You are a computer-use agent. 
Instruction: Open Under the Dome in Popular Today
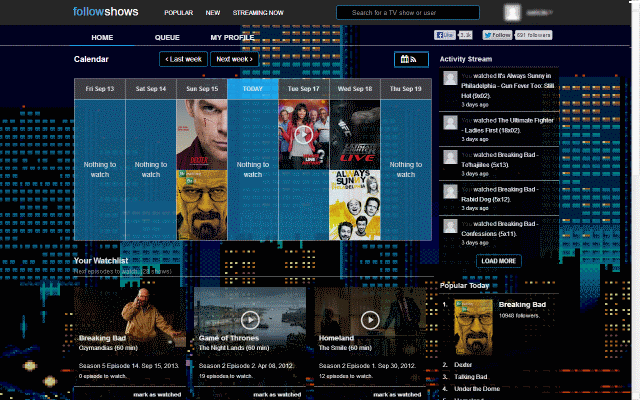[x=477, y=389]
